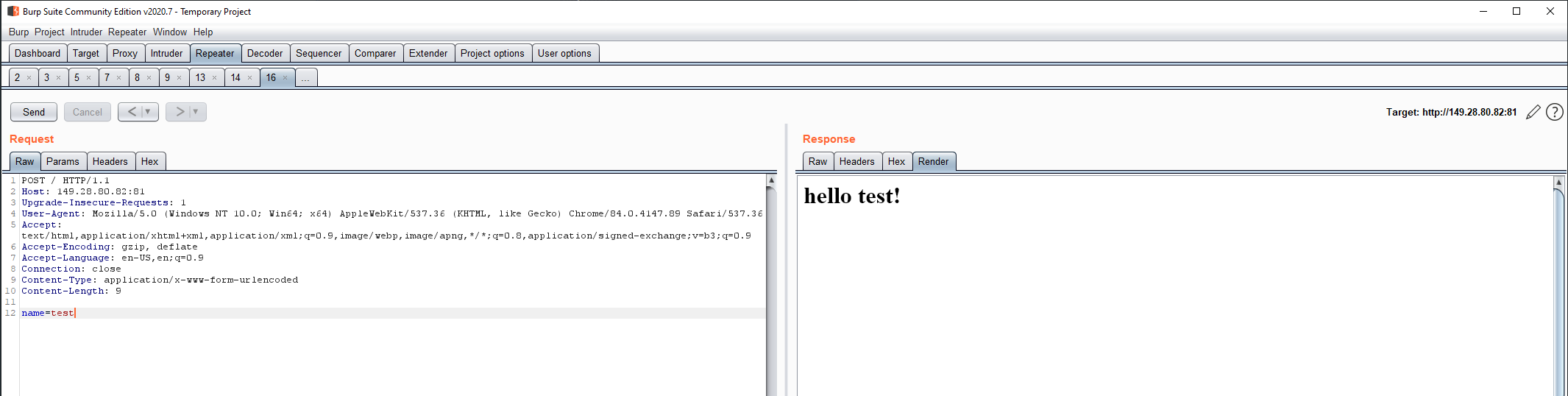The width and height of the screenshot is (1568, 396).
Task: Expand the back history dropdown arrow
Action: point(148,112)
